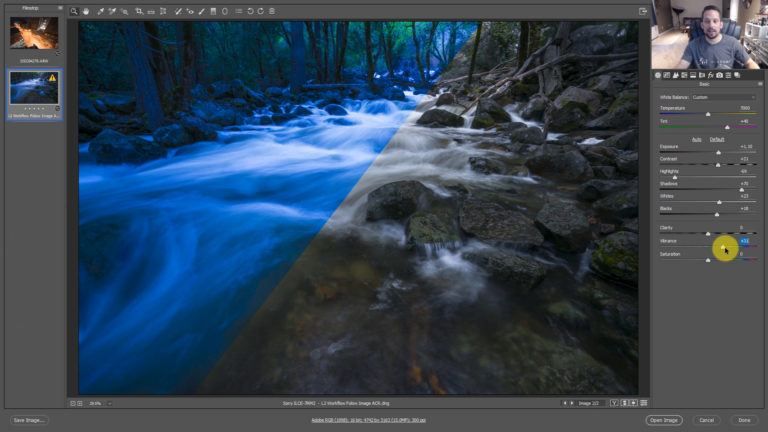The width and height of the screenshot is (768, 432).
Task: Go to the previous image arrow
Action: (565, 403)
